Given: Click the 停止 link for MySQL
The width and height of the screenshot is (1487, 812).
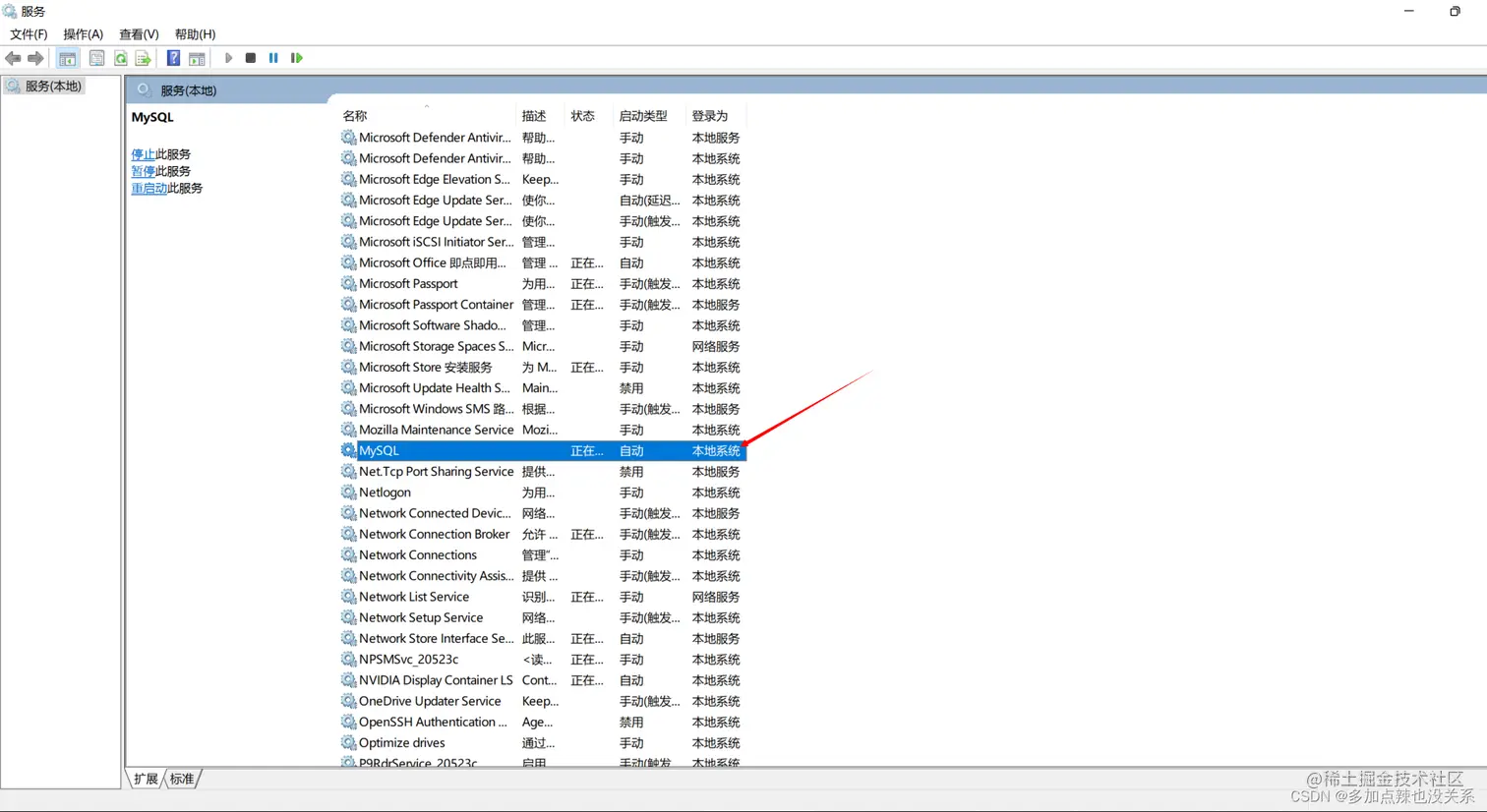Looking at the screenshot, I should [144, 154].
